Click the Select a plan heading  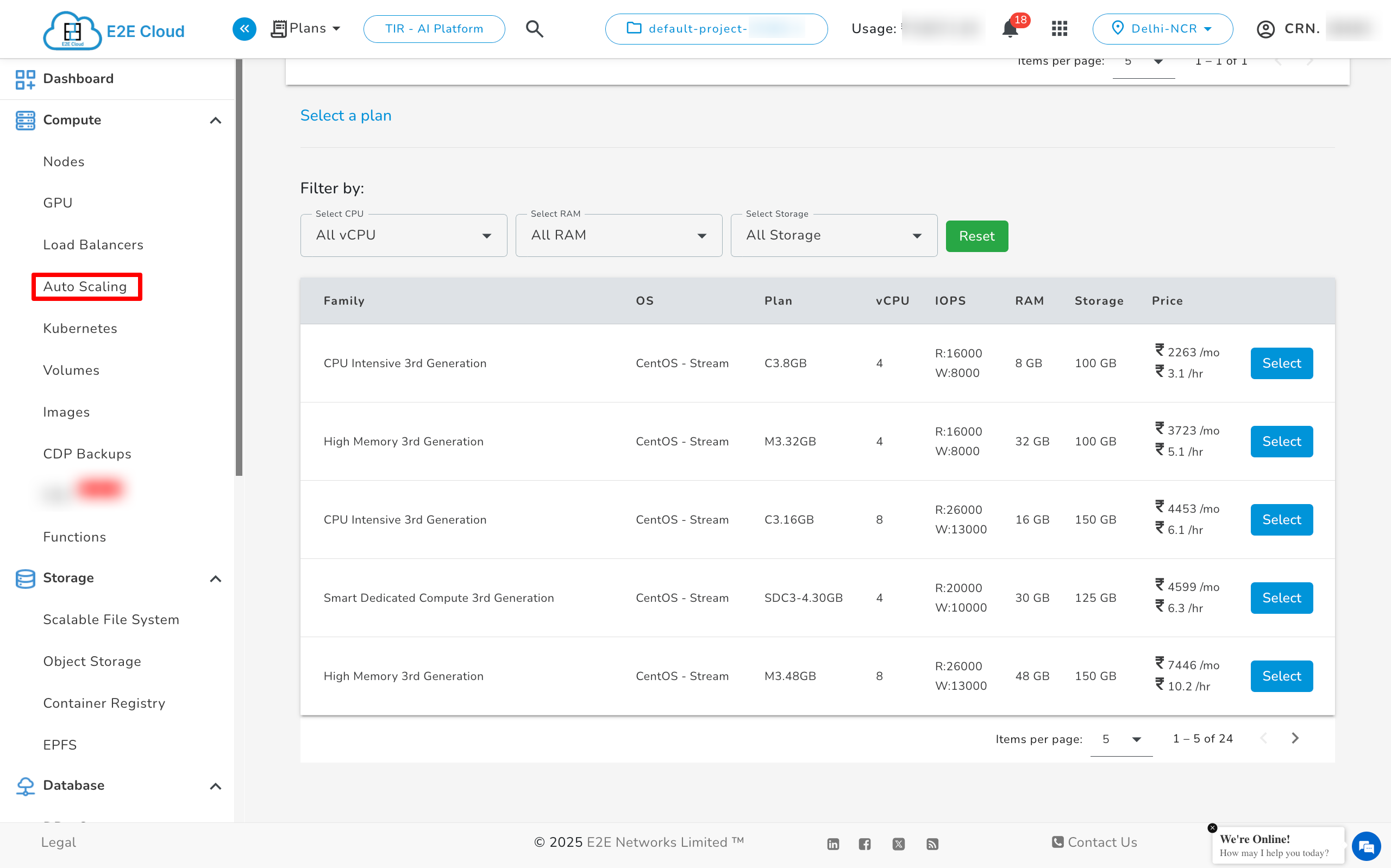pos(346,116)
